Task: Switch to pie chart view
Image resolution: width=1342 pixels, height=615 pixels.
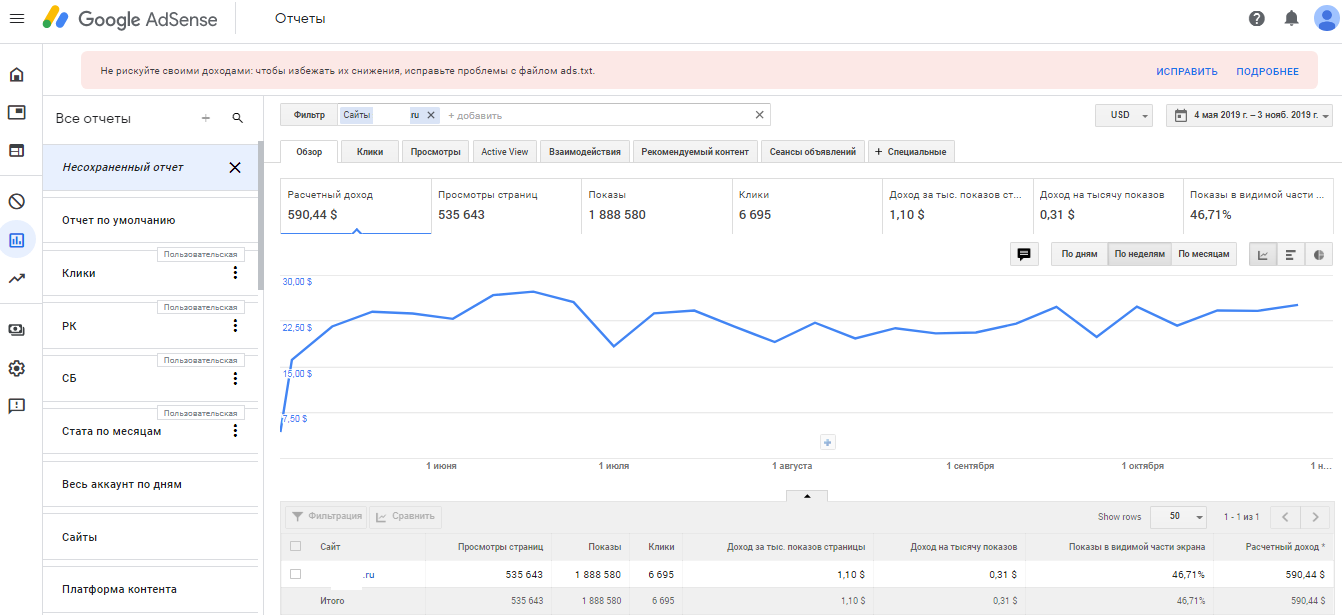Action: tap(1319, 255)
